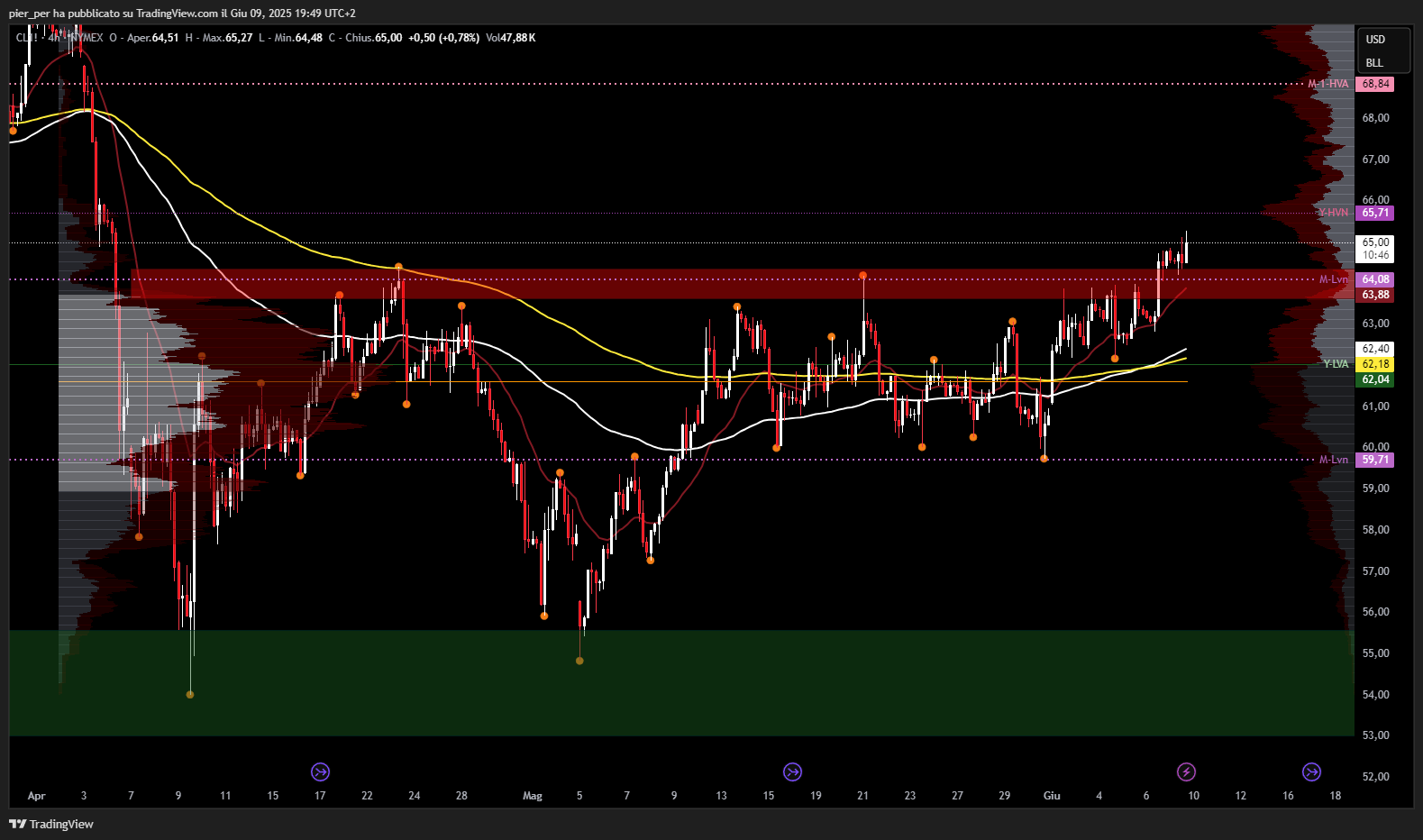The image size is (1423, 840).
Task: Click the purple 65,71 price tag
Action: [1375, 213]
